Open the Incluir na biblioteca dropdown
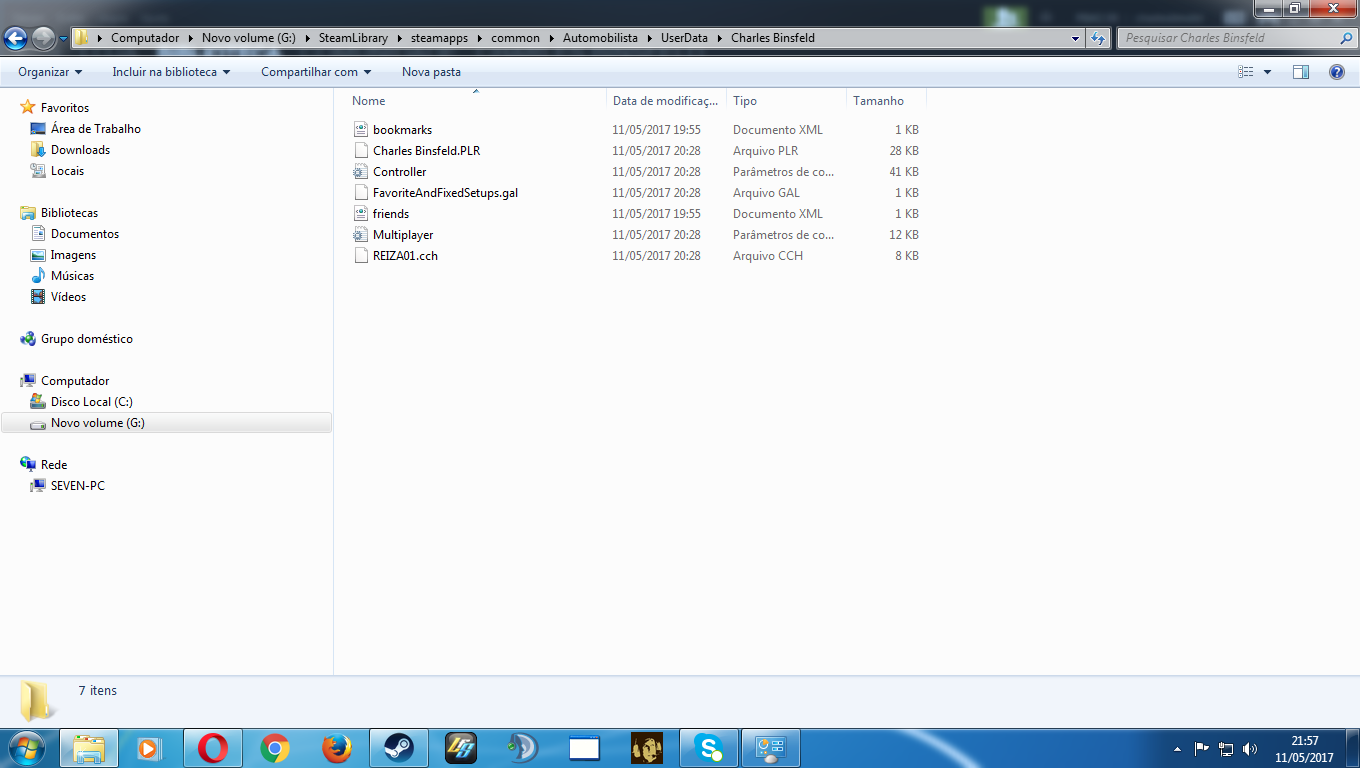The height and width of the screenshot is (768, 1360). click(171, 72)
